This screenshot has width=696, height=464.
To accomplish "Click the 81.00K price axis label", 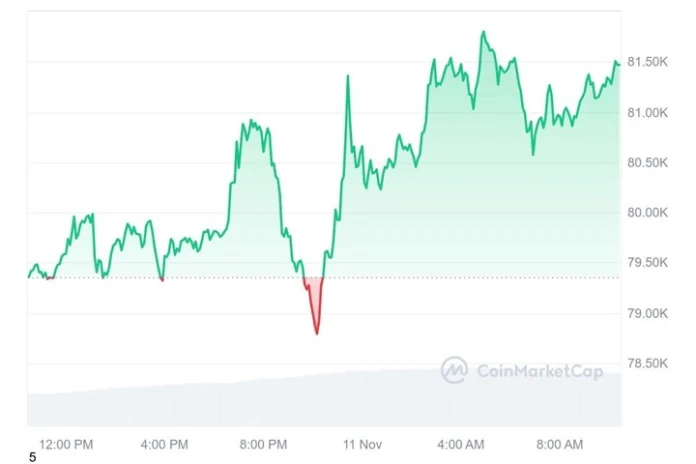I will pyautogui.click(x=648, y=113).
